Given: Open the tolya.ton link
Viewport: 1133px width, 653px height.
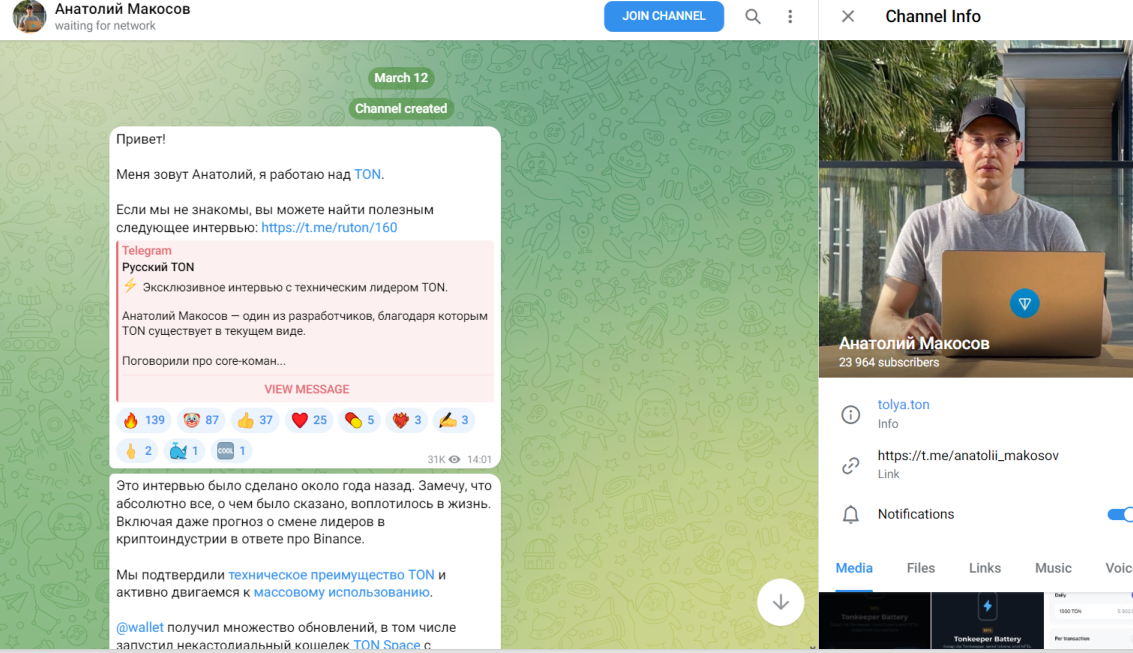Looking at the screenshot, I should click(903, 405).
